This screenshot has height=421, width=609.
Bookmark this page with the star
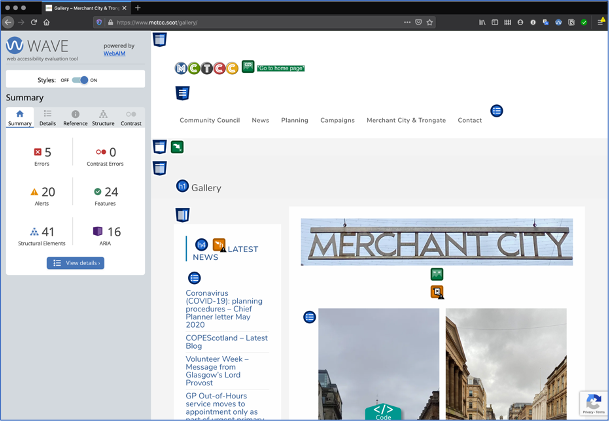(x=430, y=23)
